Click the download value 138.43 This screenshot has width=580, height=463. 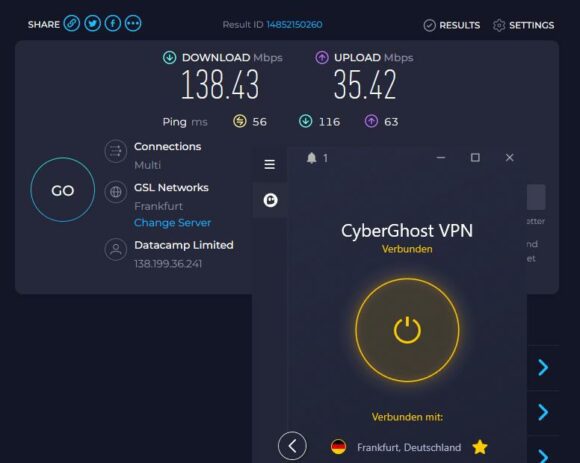tap(220, 85)
